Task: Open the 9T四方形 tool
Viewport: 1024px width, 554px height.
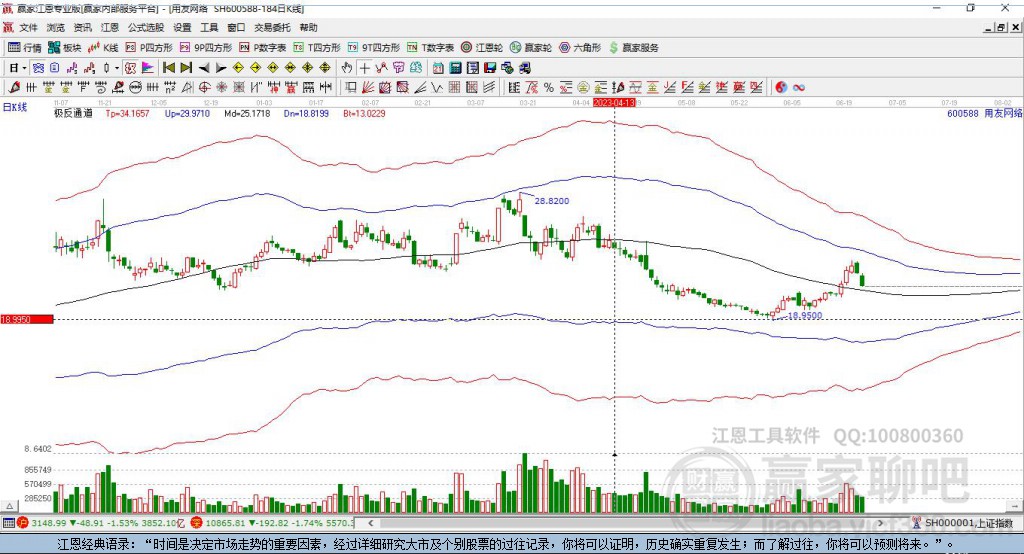Action: (374, 48)
